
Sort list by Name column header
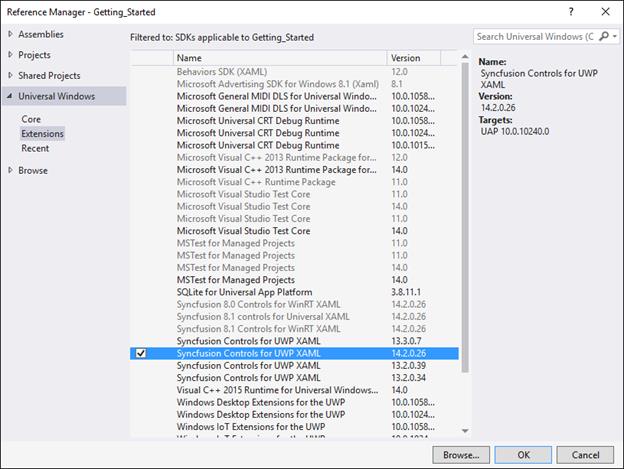[280, 58]
